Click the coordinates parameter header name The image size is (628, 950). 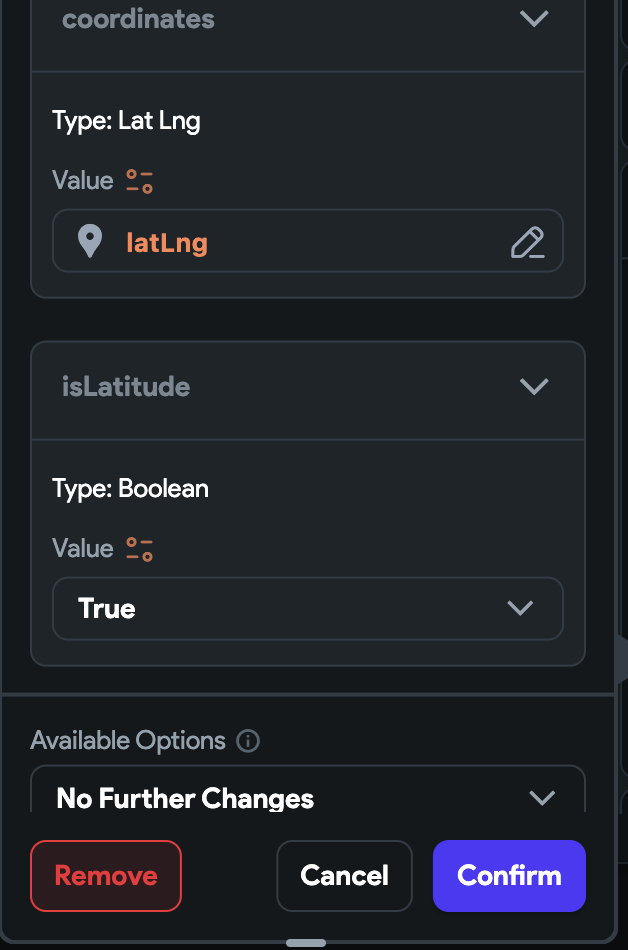(x=138, y=19)
